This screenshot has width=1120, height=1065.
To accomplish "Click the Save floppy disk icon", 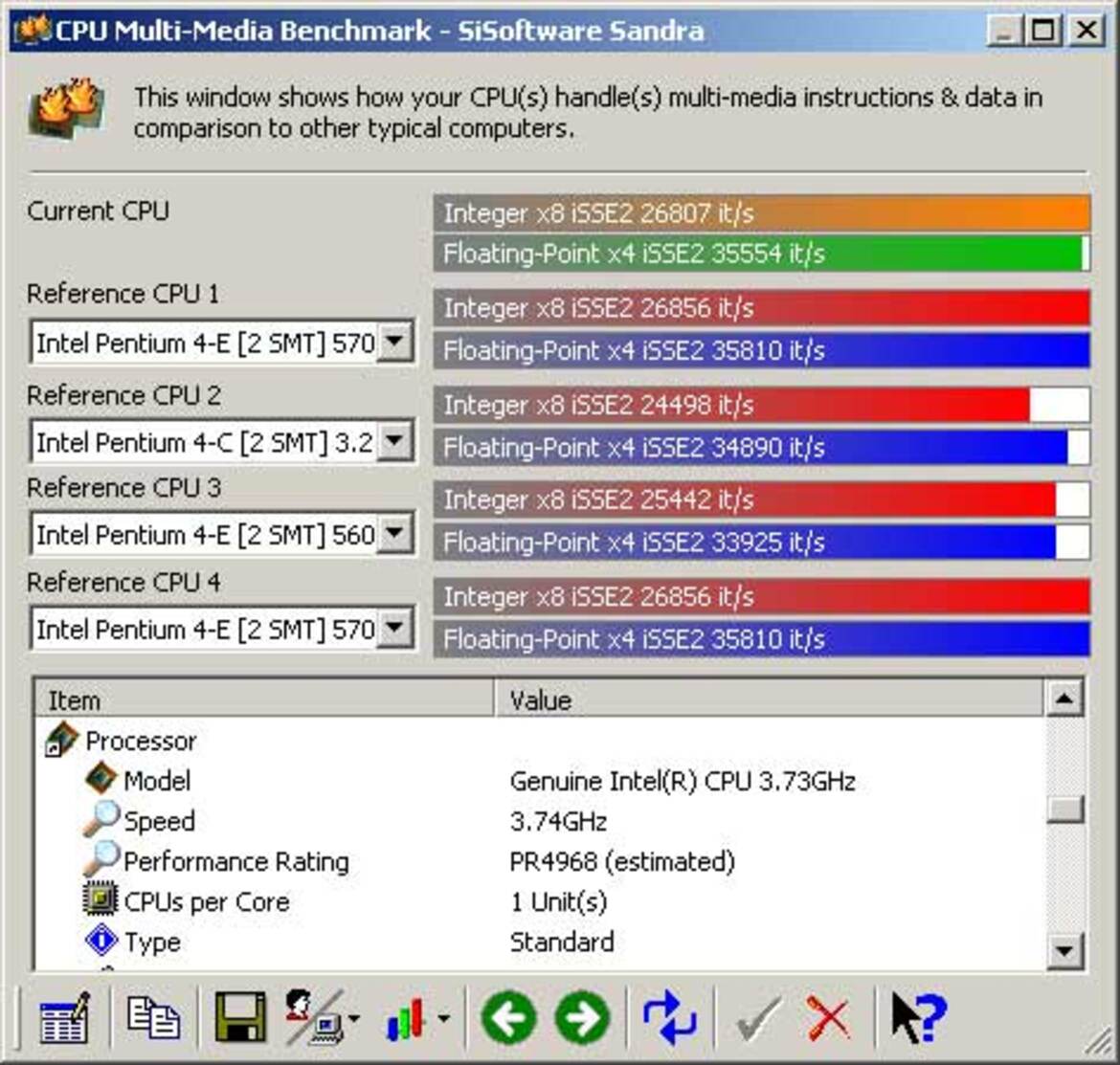I will pos(240,1016).
